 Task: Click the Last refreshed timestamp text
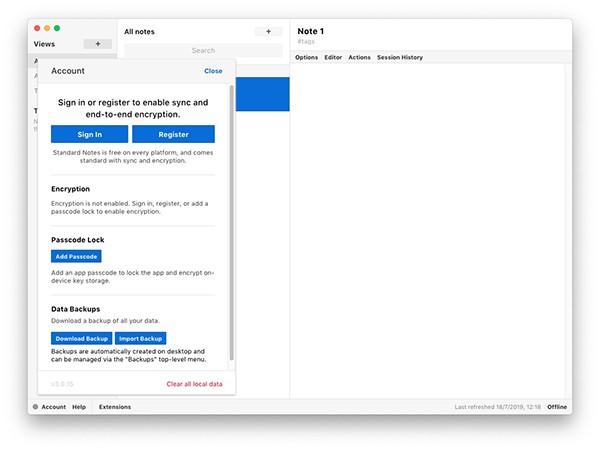[x=498, y=407]
